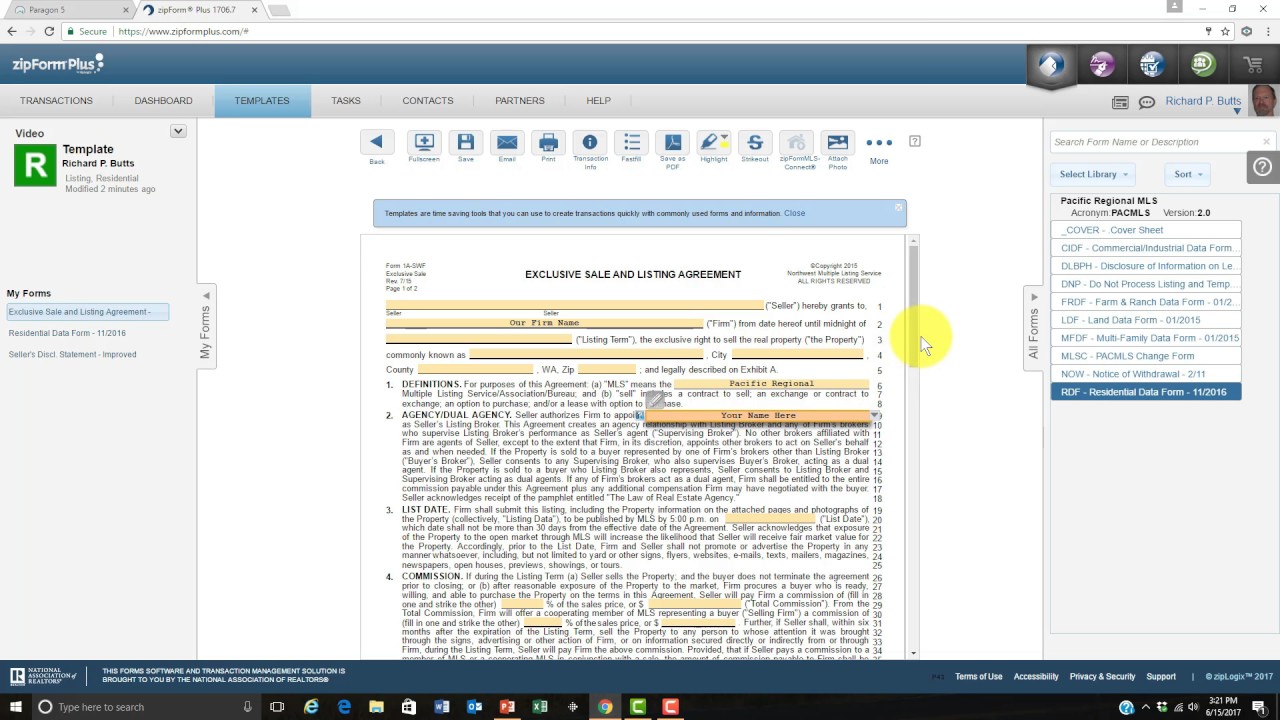Open Exclusive Sale and Listing Agreement form

click(x=88, y=312)
